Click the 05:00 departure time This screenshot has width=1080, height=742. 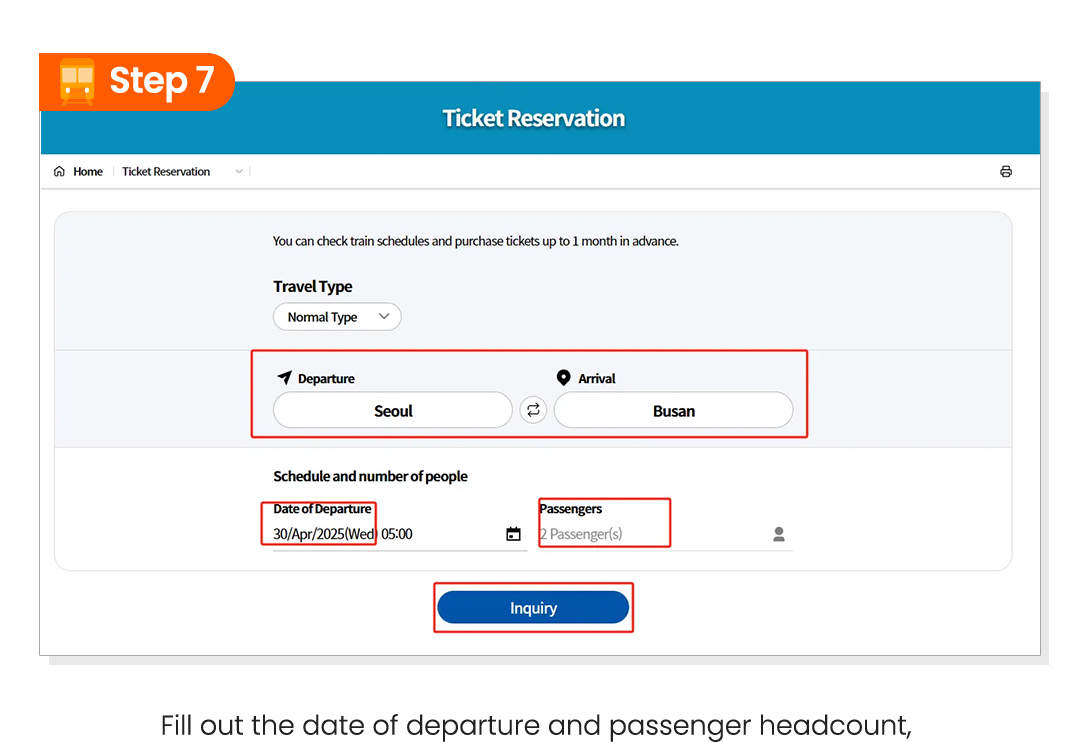point(397,534)
